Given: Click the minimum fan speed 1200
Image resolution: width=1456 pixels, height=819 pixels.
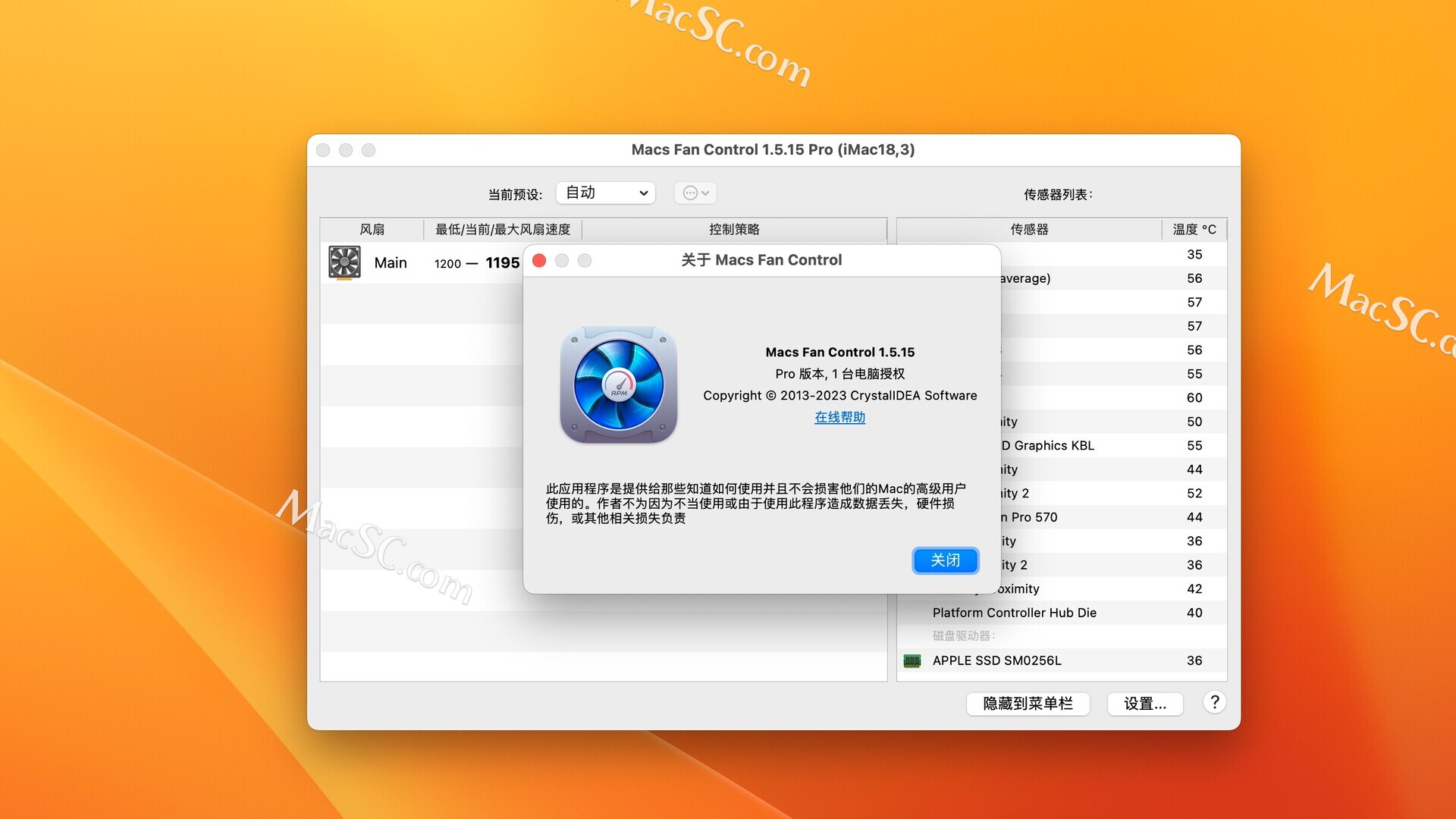Looking at the screenshot, I should pyautogui.click(x=447, y=264).
